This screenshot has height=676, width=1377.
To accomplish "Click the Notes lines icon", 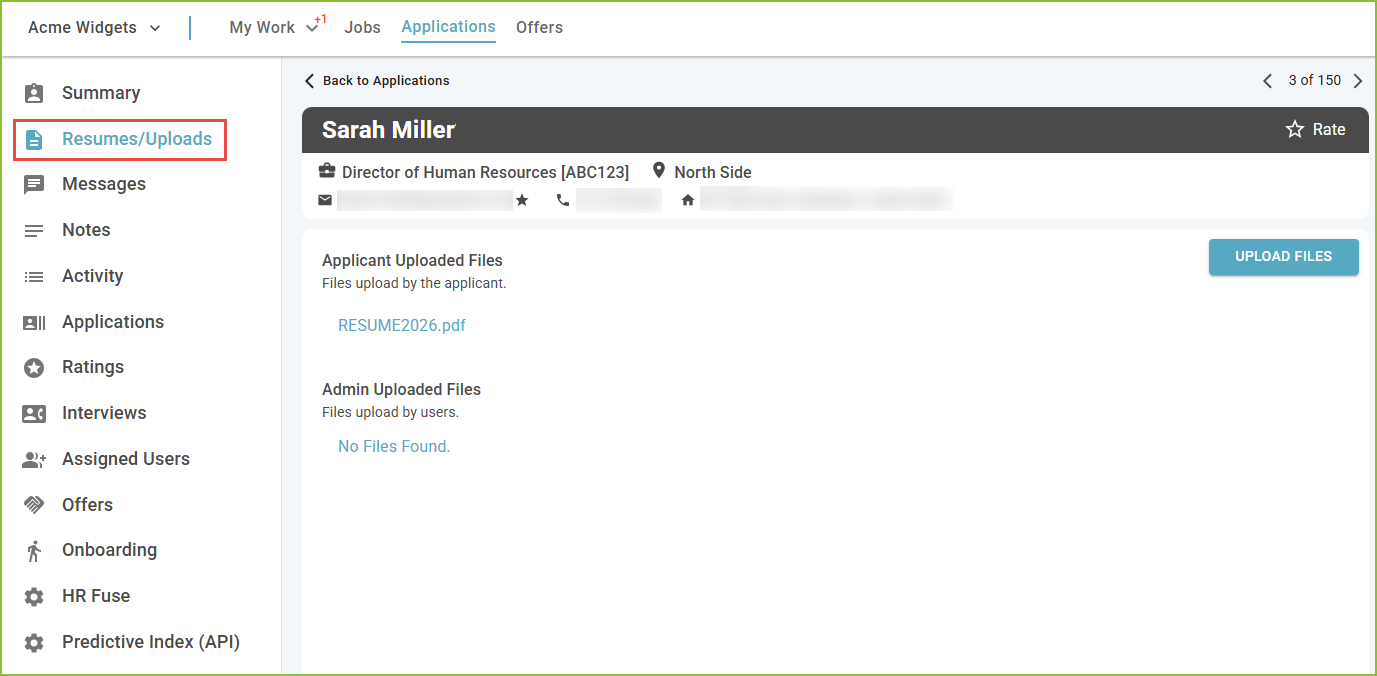I will pyautogui.click(x=34, y=230).
